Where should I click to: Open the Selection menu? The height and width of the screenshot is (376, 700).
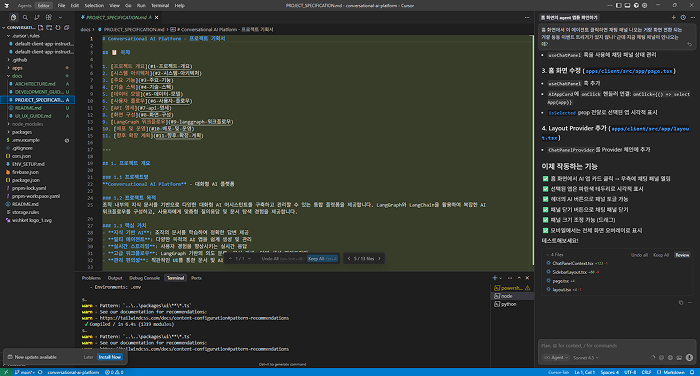point(94,5)
